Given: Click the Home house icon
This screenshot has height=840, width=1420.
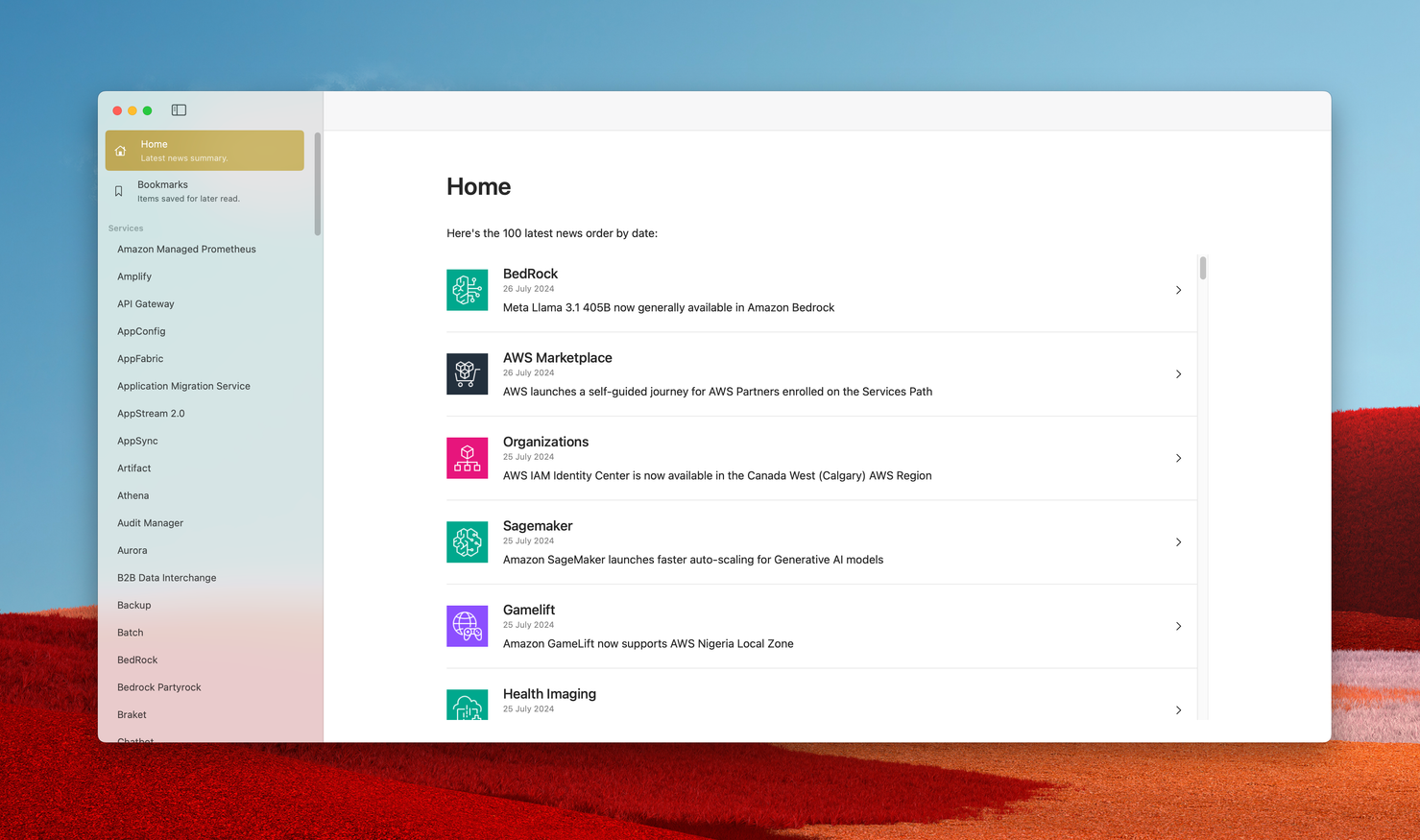Looking at the screenshot, I should coord(120,151).
